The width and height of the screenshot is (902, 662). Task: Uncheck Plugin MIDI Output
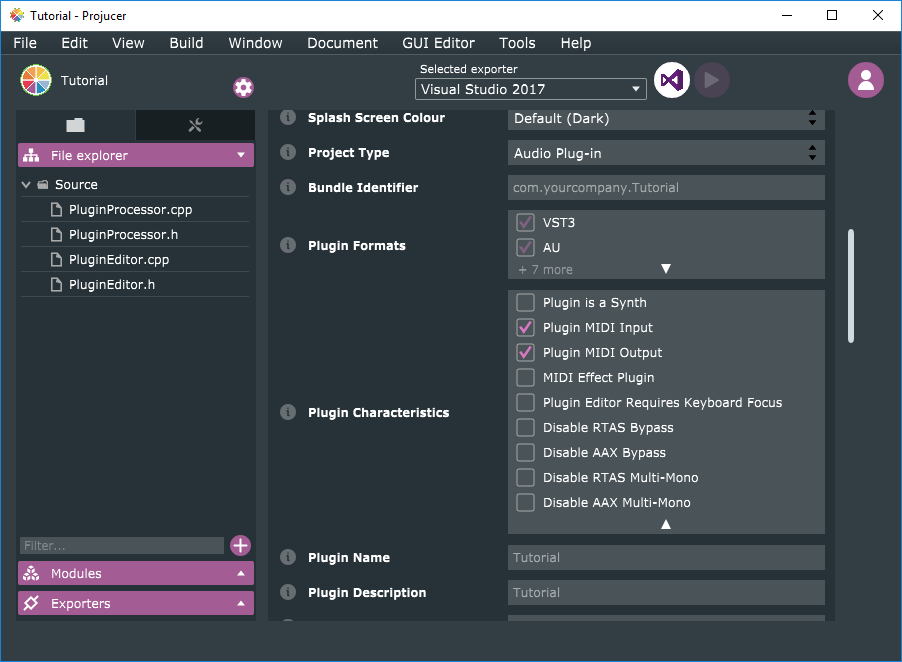pyautogui.click(x=525, y=353)
